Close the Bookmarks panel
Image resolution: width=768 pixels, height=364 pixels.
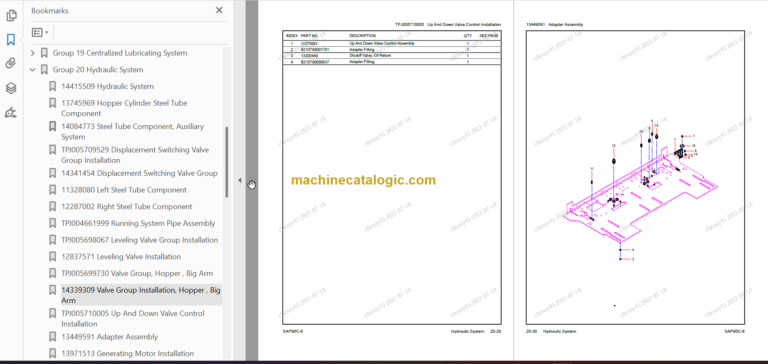219,10
